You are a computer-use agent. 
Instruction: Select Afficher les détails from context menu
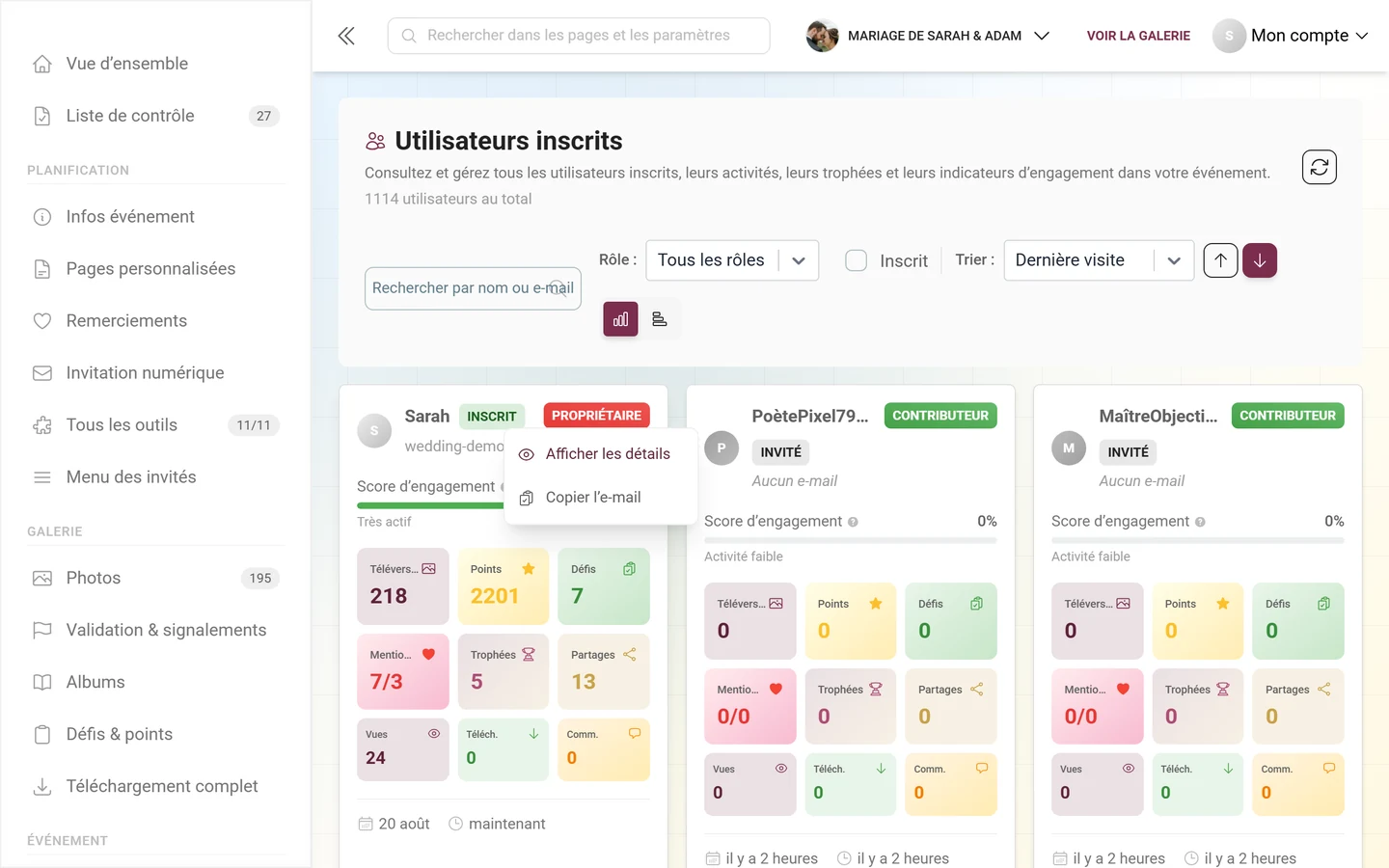click(x=600, y=454)
